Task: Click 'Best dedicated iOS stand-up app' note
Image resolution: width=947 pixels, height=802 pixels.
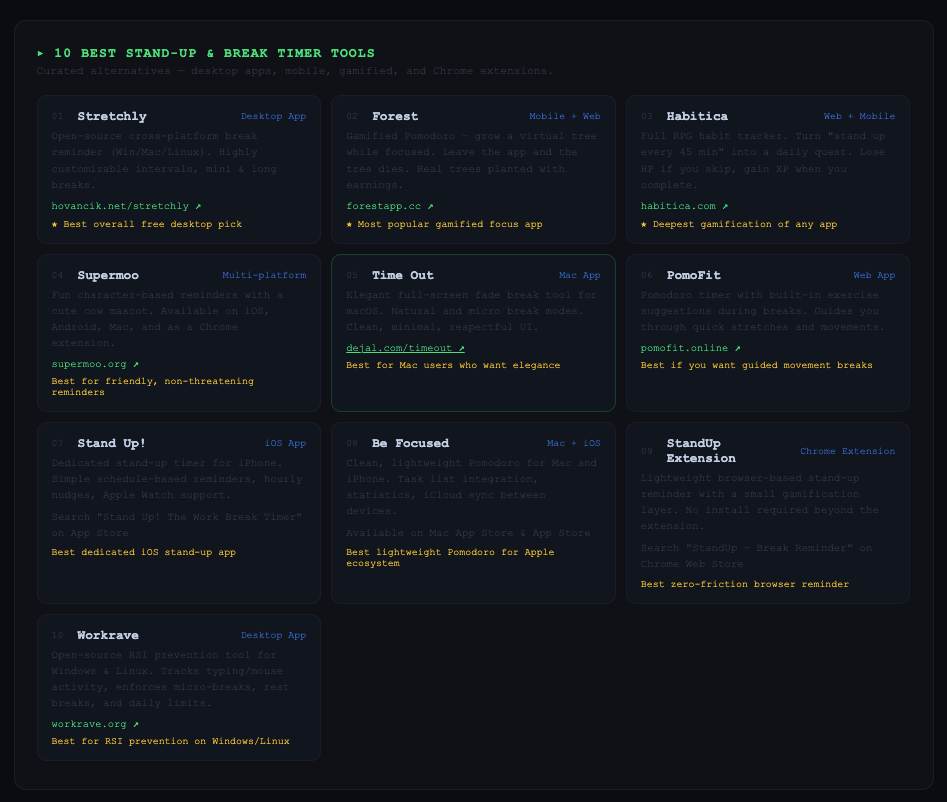Action: (144, 552)
